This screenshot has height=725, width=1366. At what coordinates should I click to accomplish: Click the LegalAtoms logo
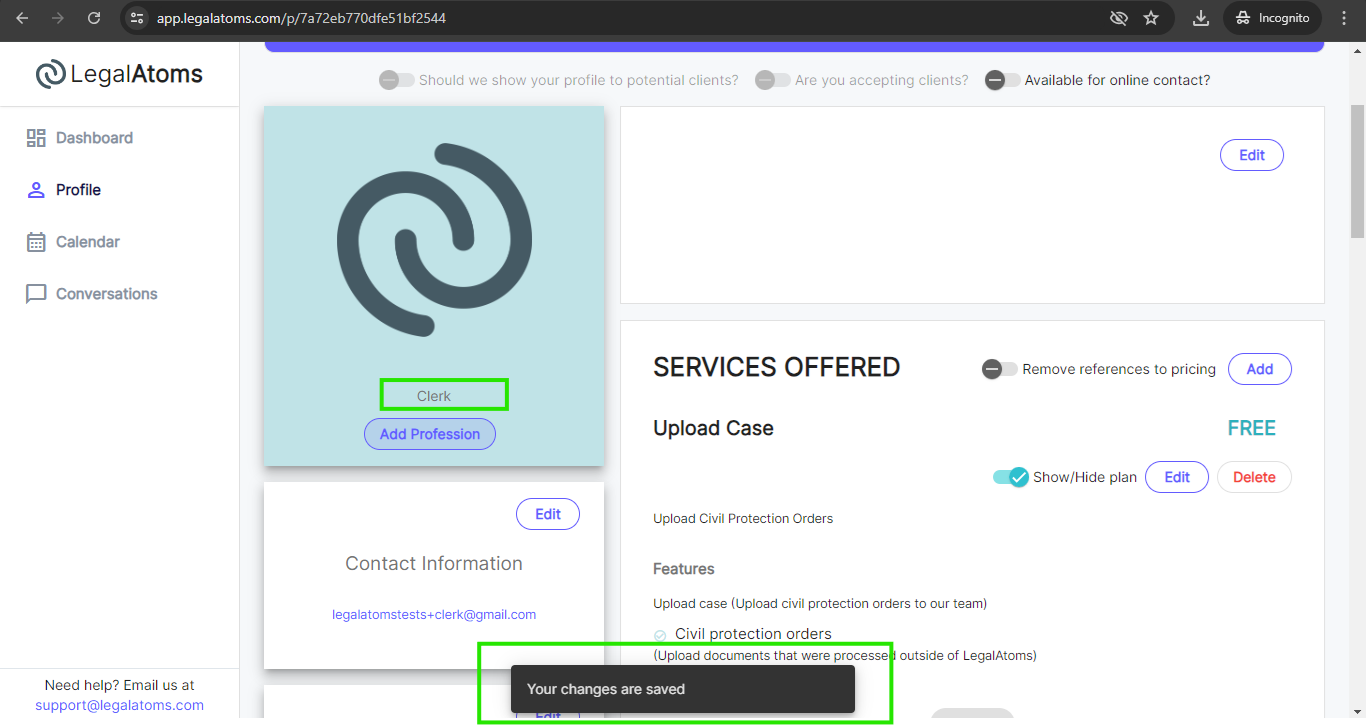119,74
